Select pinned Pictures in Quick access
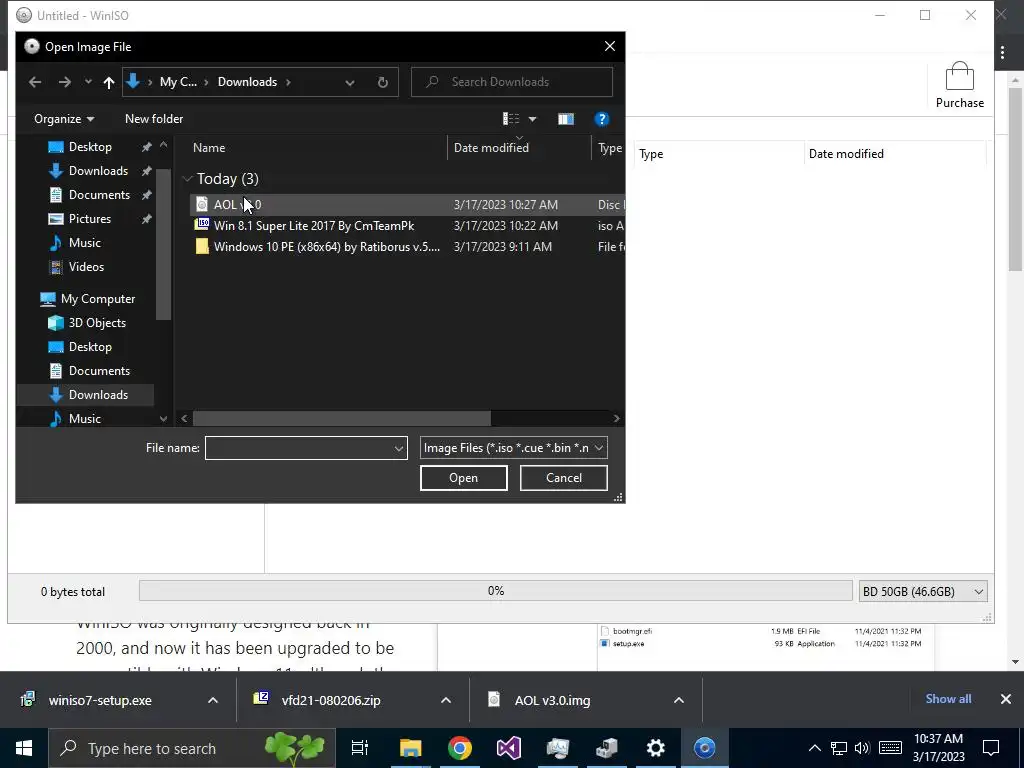 pyautogui.click(x=89, y=219)
